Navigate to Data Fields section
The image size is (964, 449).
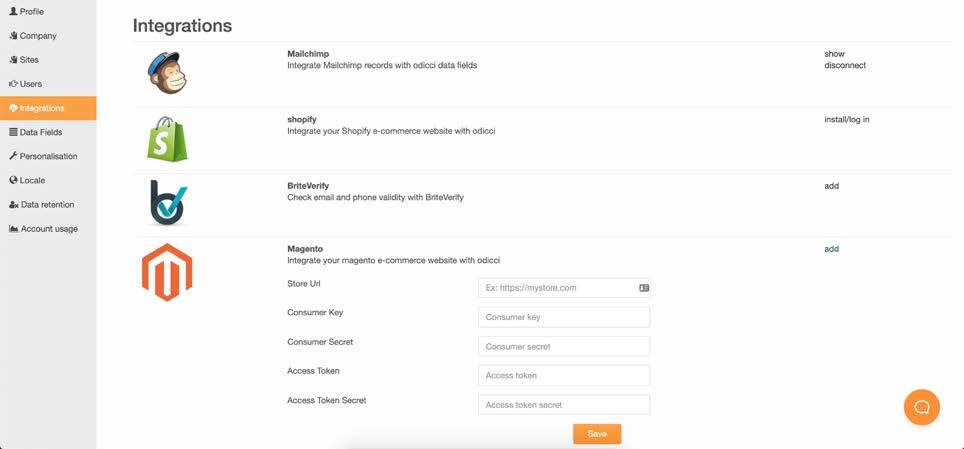click(40, 132)
